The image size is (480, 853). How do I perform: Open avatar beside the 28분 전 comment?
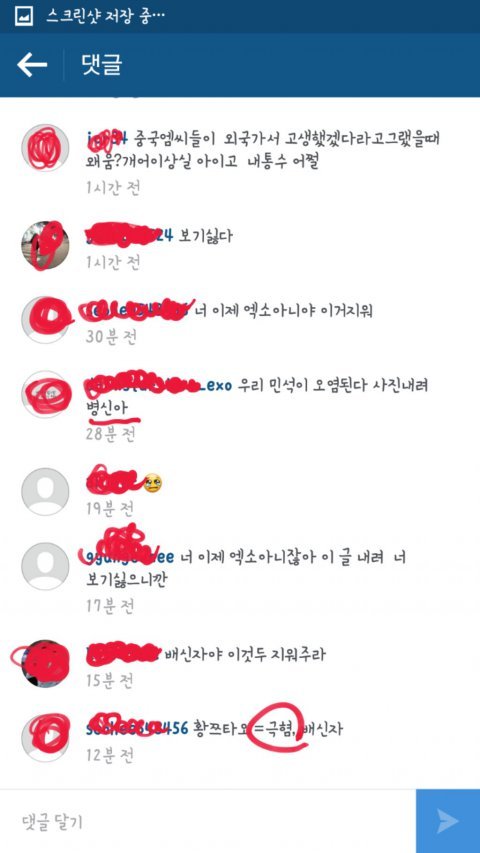pyautogui.click(x=45, y=394)
